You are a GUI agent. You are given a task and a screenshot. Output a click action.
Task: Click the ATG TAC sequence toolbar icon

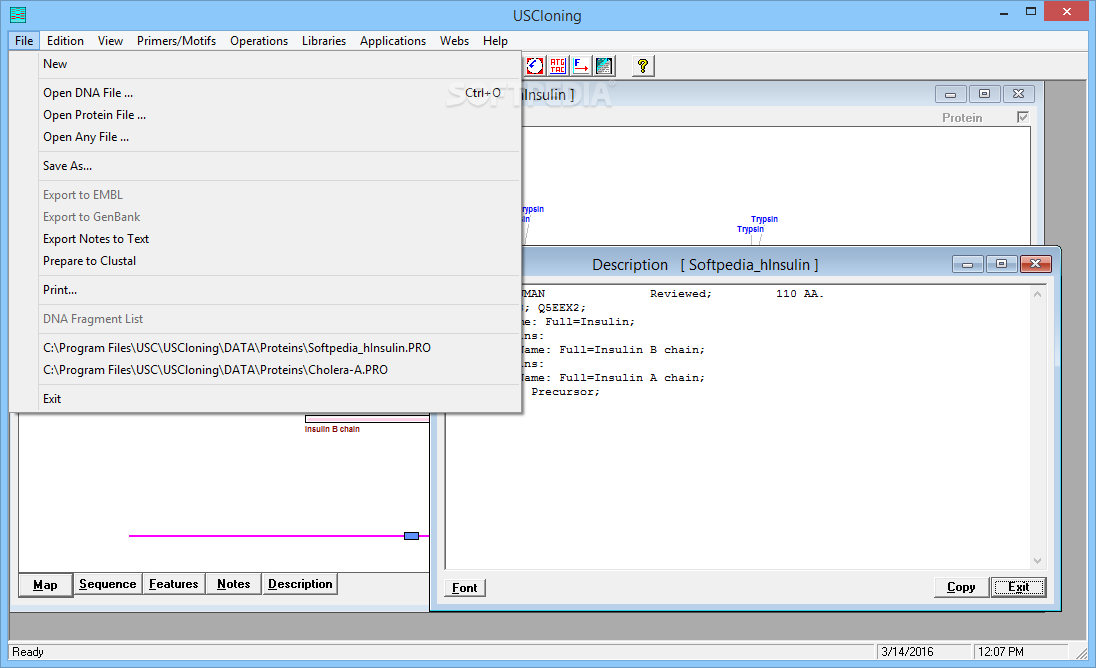558,66
